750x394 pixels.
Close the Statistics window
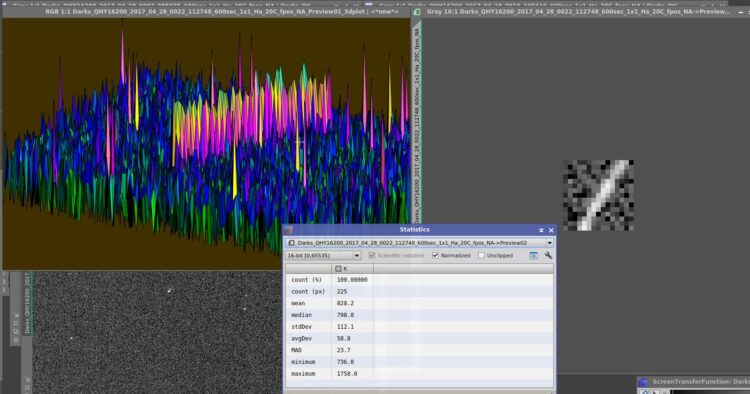click(551, 230)
